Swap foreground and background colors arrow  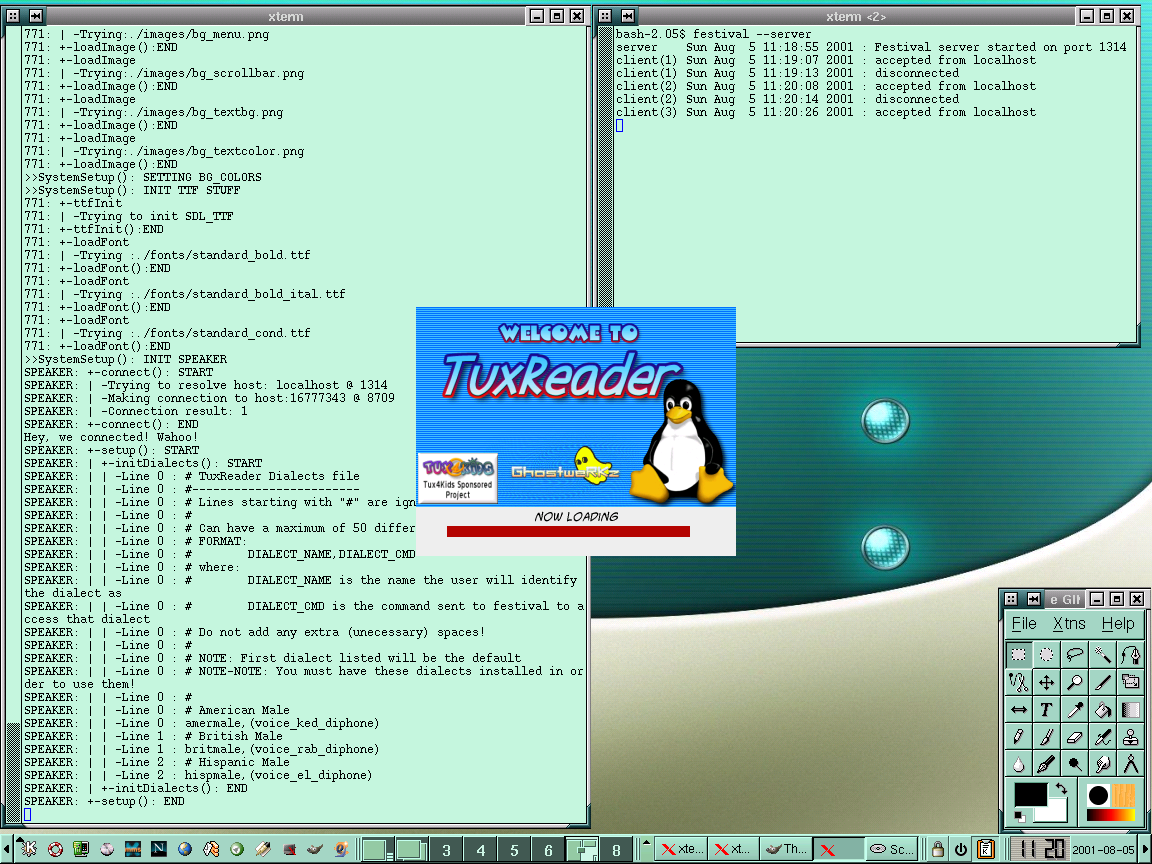pyautogui.click(x=1060, y=789)
